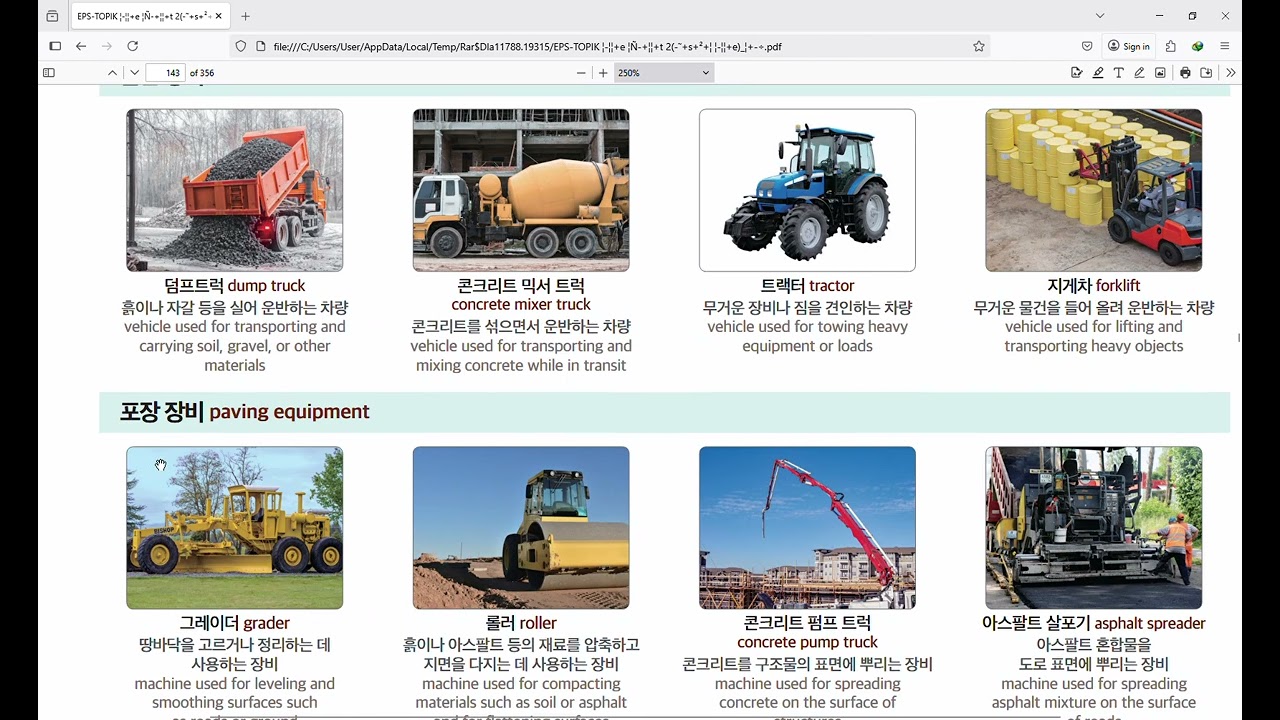Open the tracking protection shield
1280x720 pixels.
click(x=241, y=46)
